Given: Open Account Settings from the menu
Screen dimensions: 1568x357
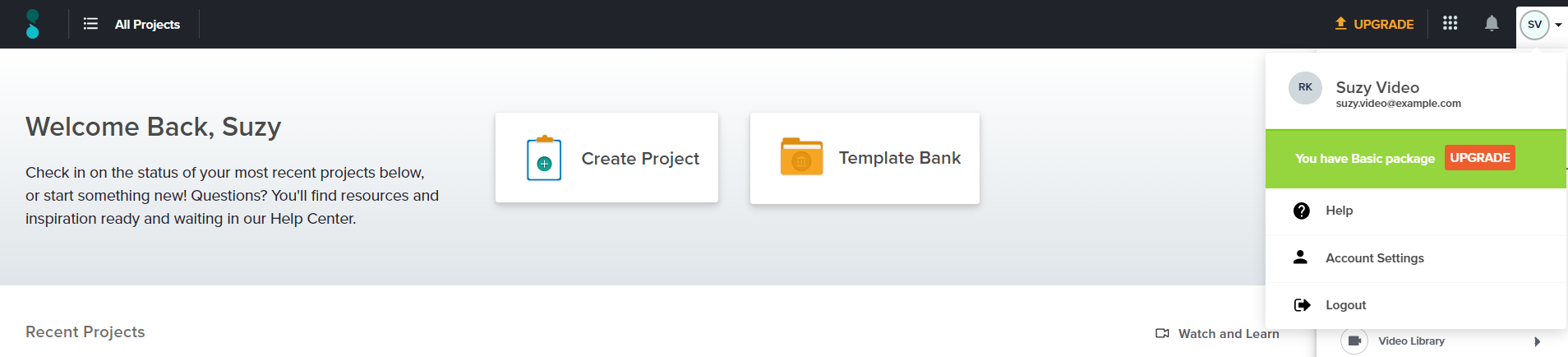Looking at the screenshot, I should pyautogui.click(x=1374, y=258).
